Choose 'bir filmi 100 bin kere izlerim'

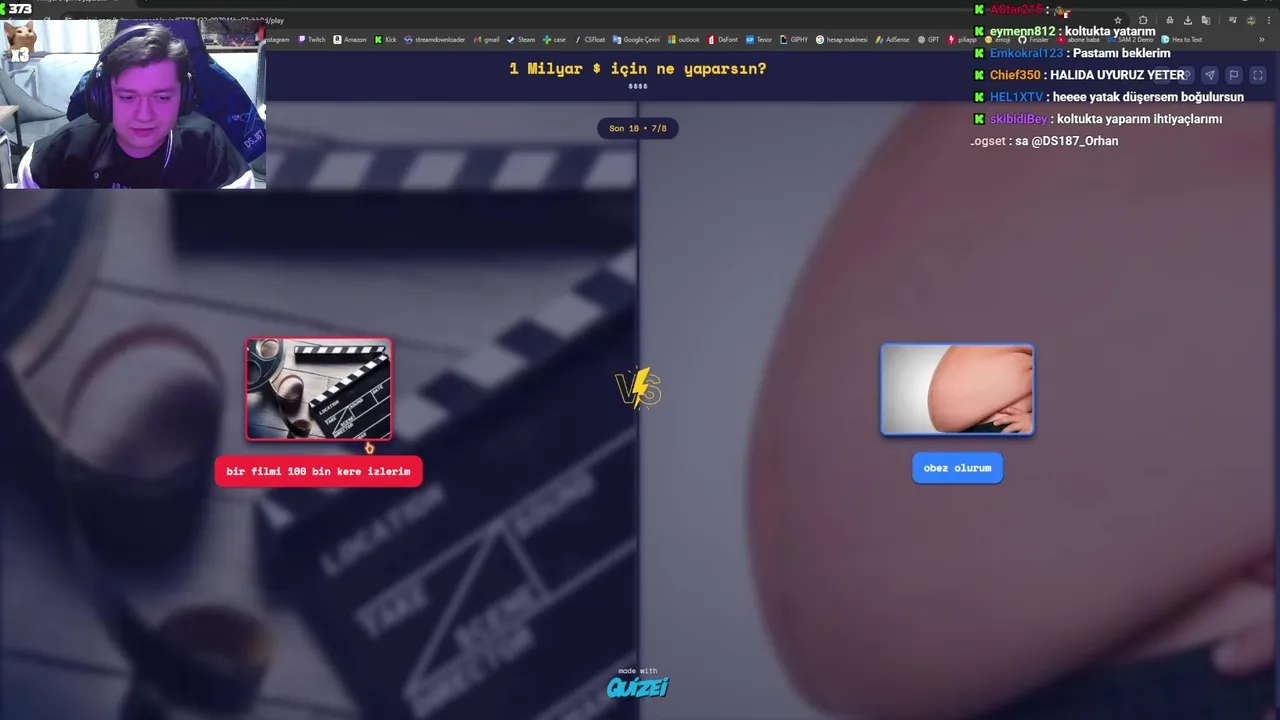(x=318, y=471)
